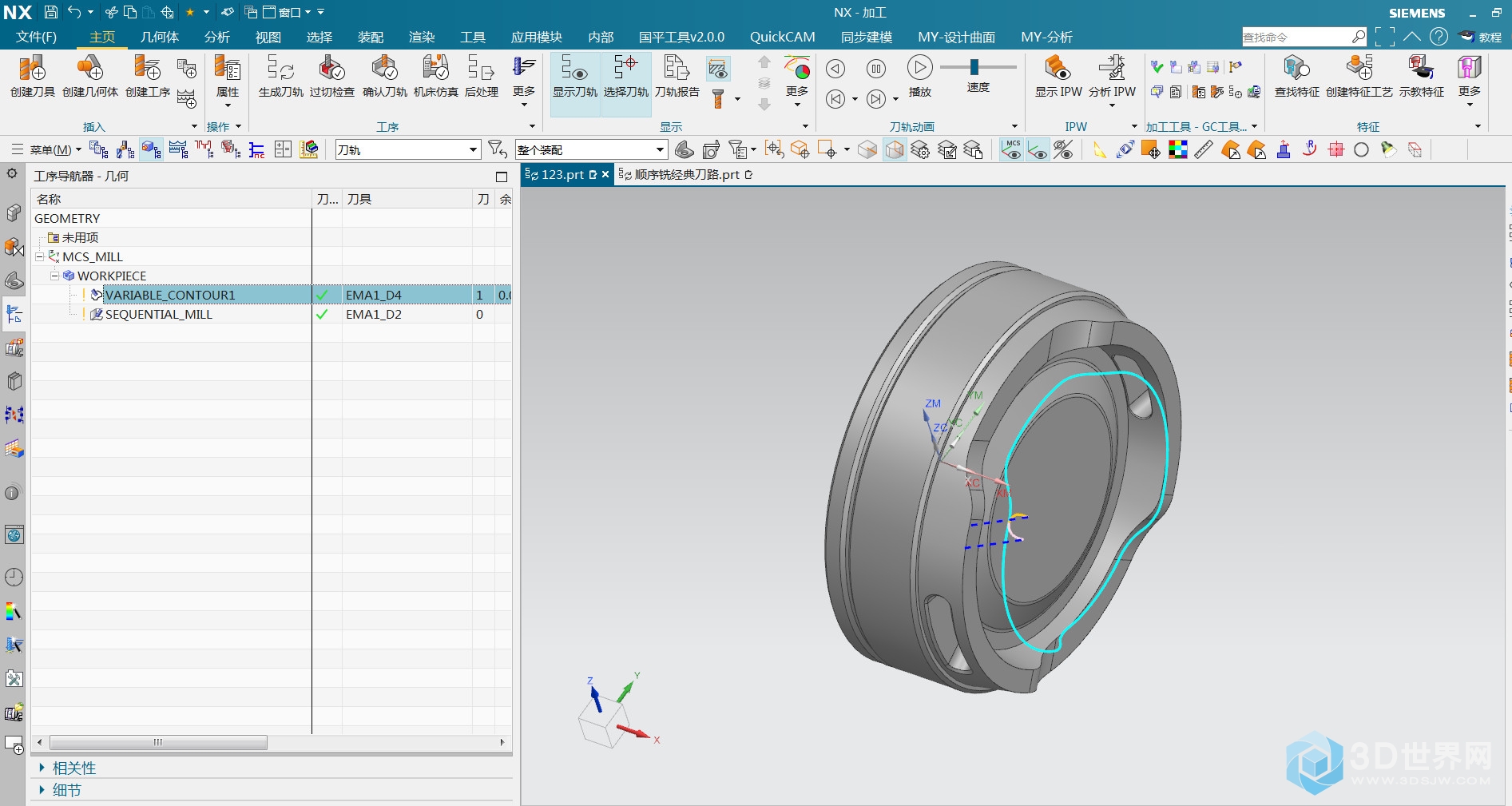Run Gouge Check (过切检查)
Screen dimensions: 1512x806
coord(331,76)
